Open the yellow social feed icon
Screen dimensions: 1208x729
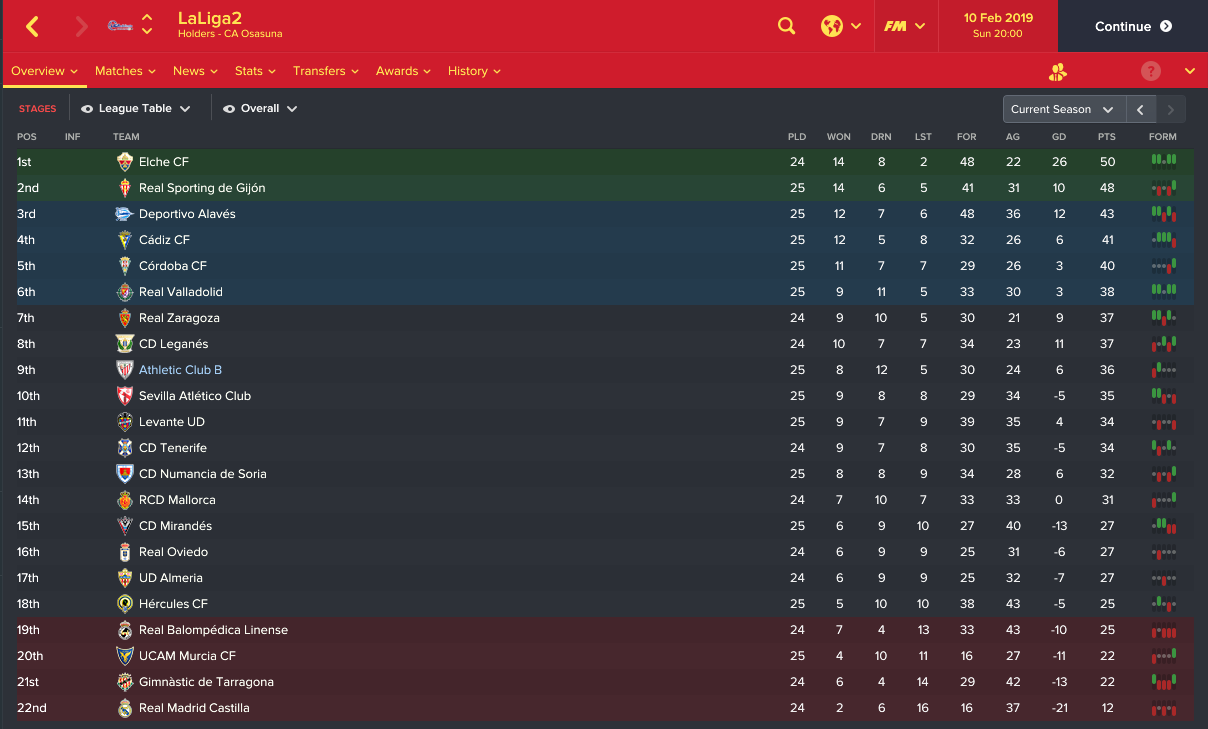[1058, 71]
